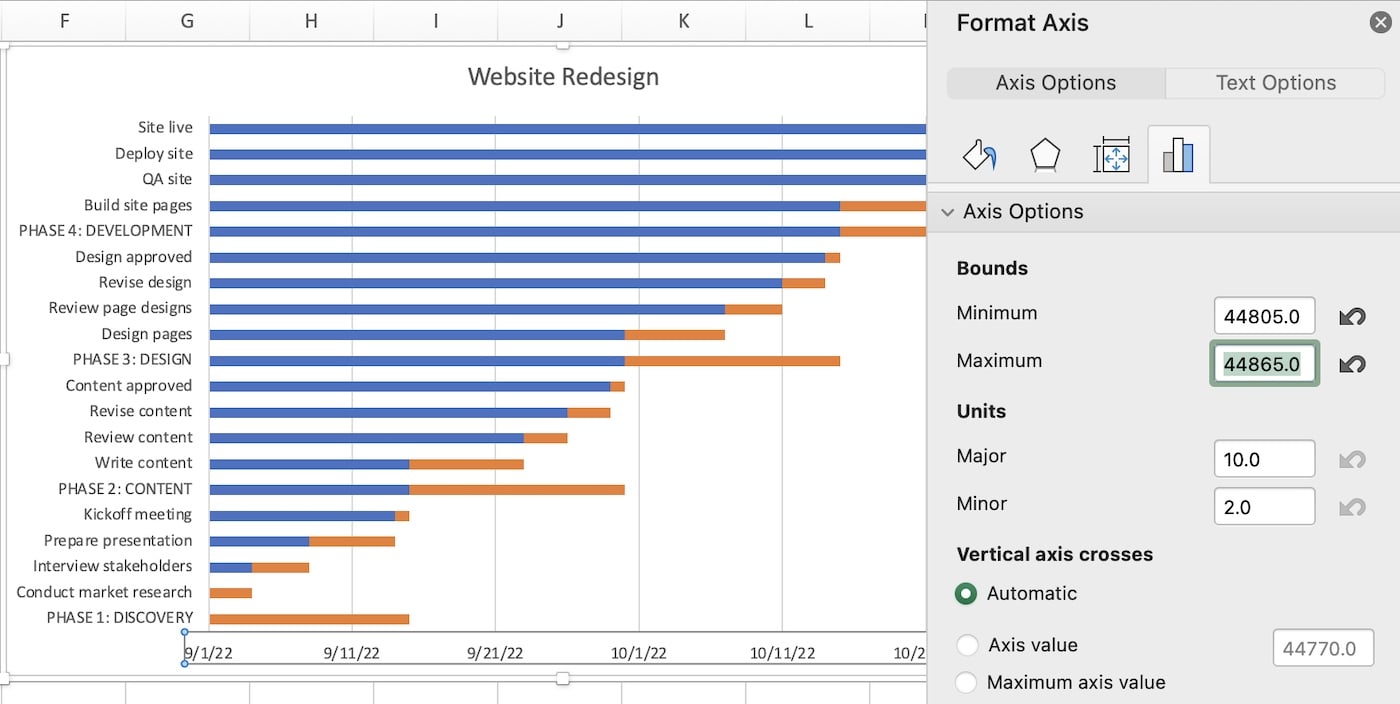Reset the Major units value via its undo icon
The width and height of the screenshot is (1400, 704).
(x=1352, y=459)
